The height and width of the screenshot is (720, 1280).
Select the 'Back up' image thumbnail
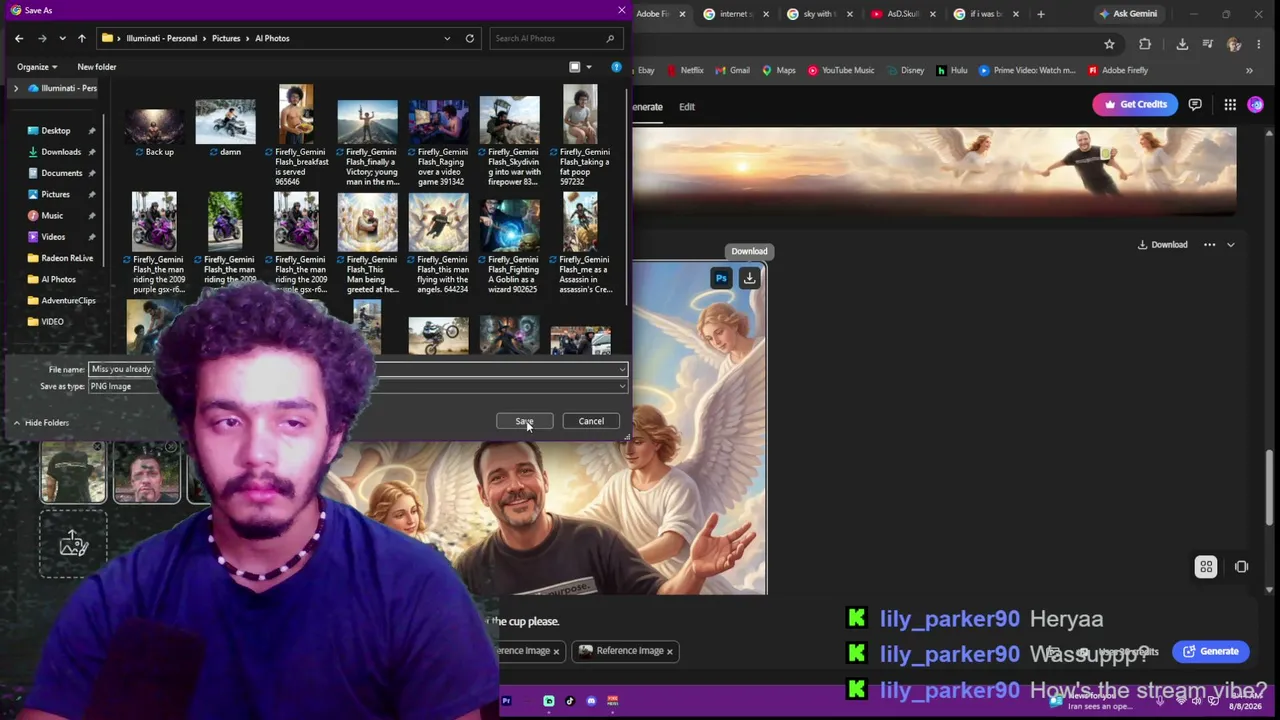155,127
